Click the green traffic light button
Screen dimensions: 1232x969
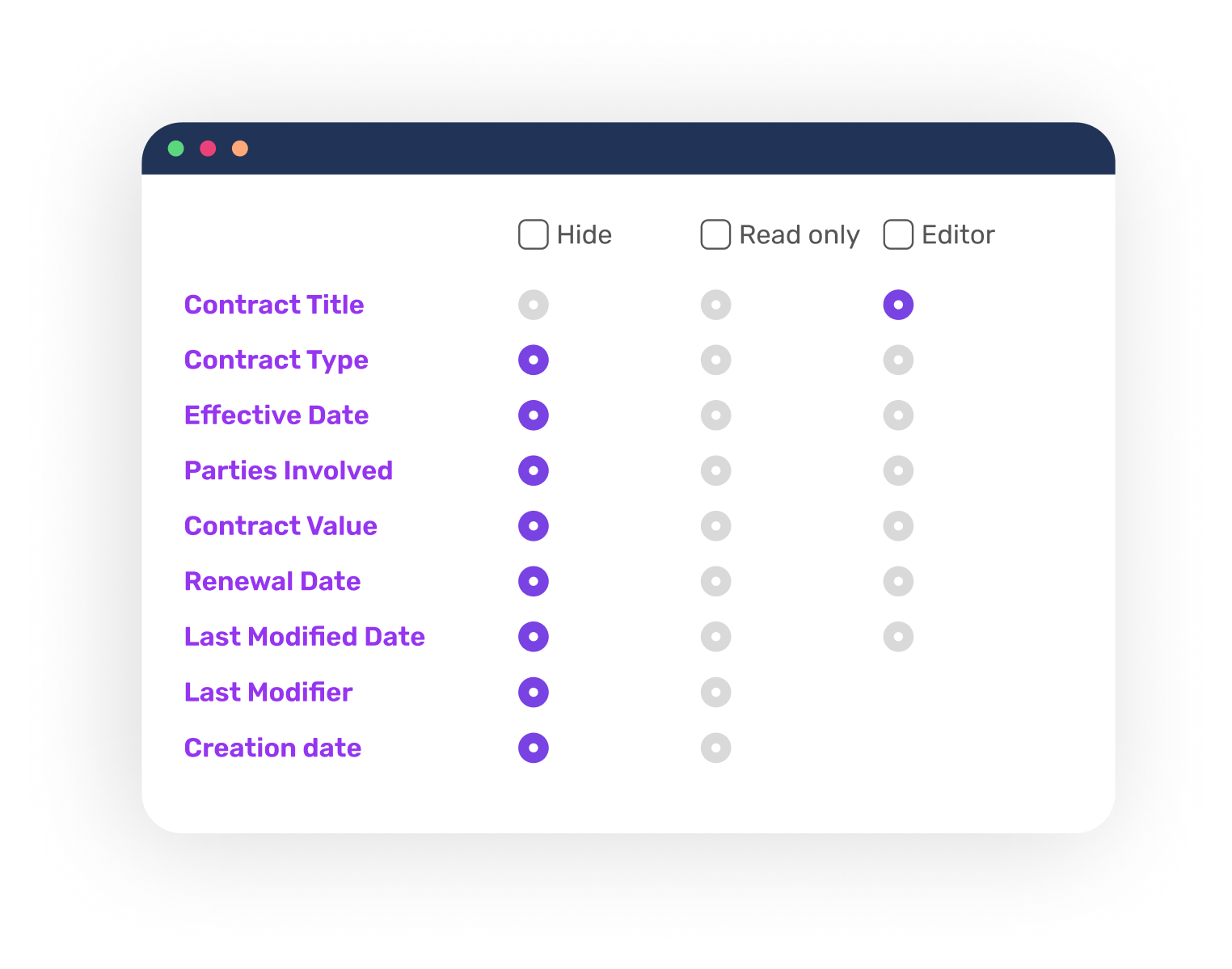tap(177, 148)
